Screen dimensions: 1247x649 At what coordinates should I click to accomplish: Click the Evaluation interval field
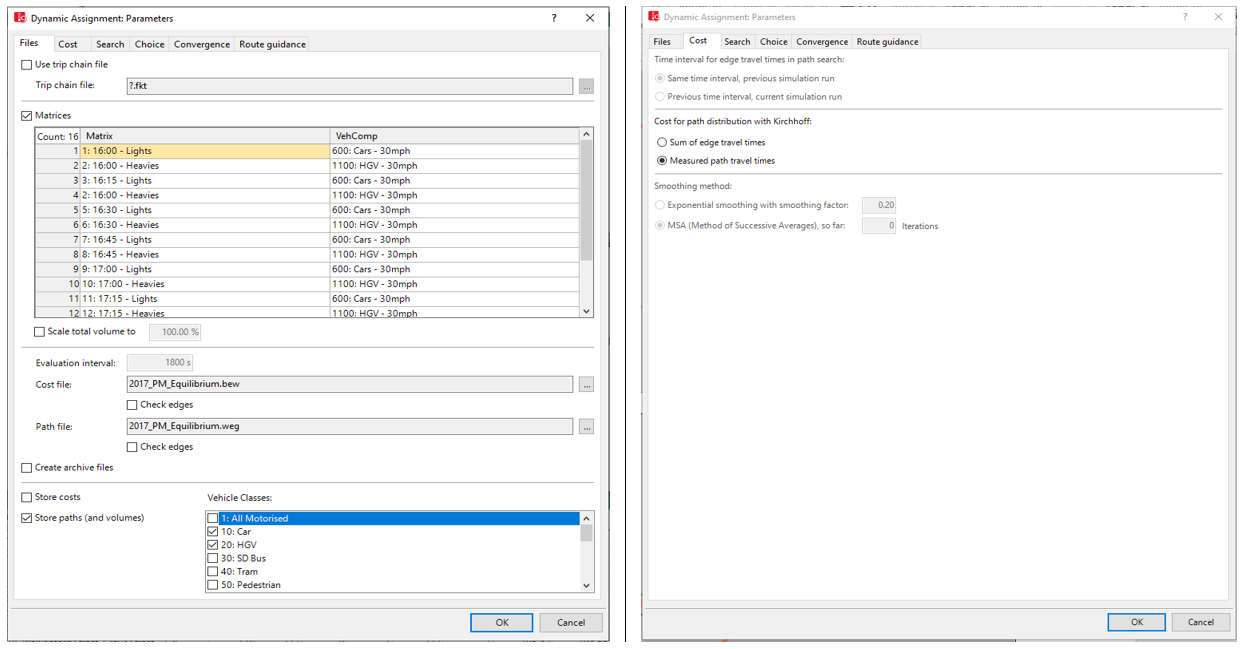point(160,363)
